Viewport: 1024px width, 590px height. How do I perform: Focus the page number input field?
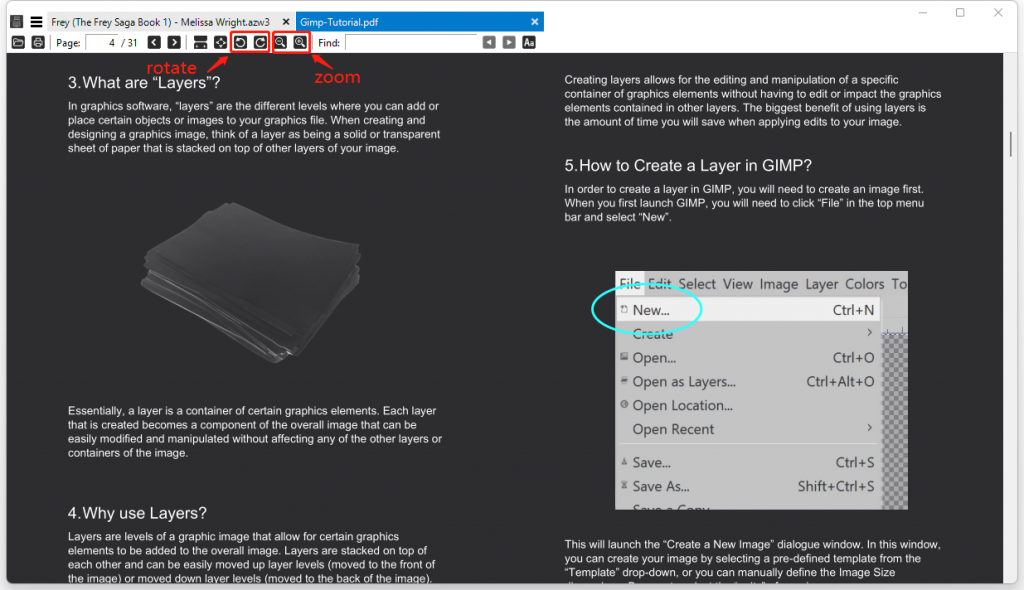[101, 43]
